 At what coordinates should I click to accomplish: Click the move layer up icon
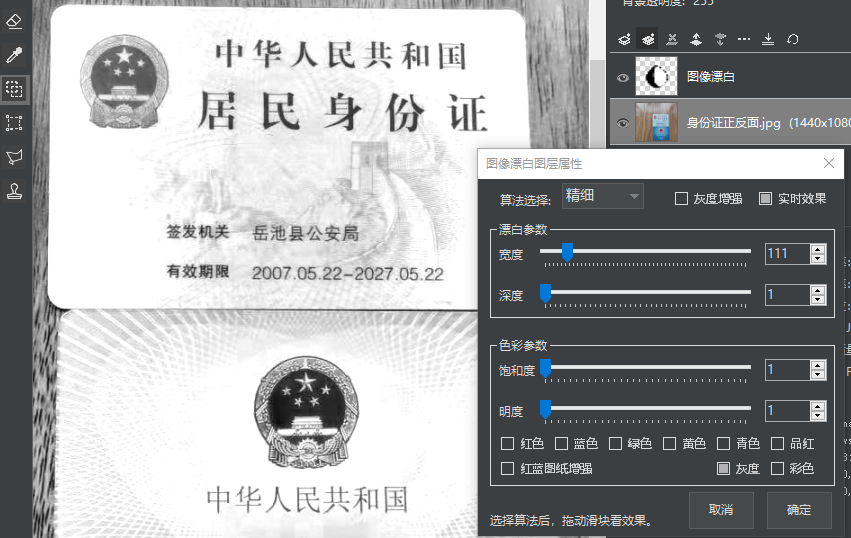pos(696,39)
